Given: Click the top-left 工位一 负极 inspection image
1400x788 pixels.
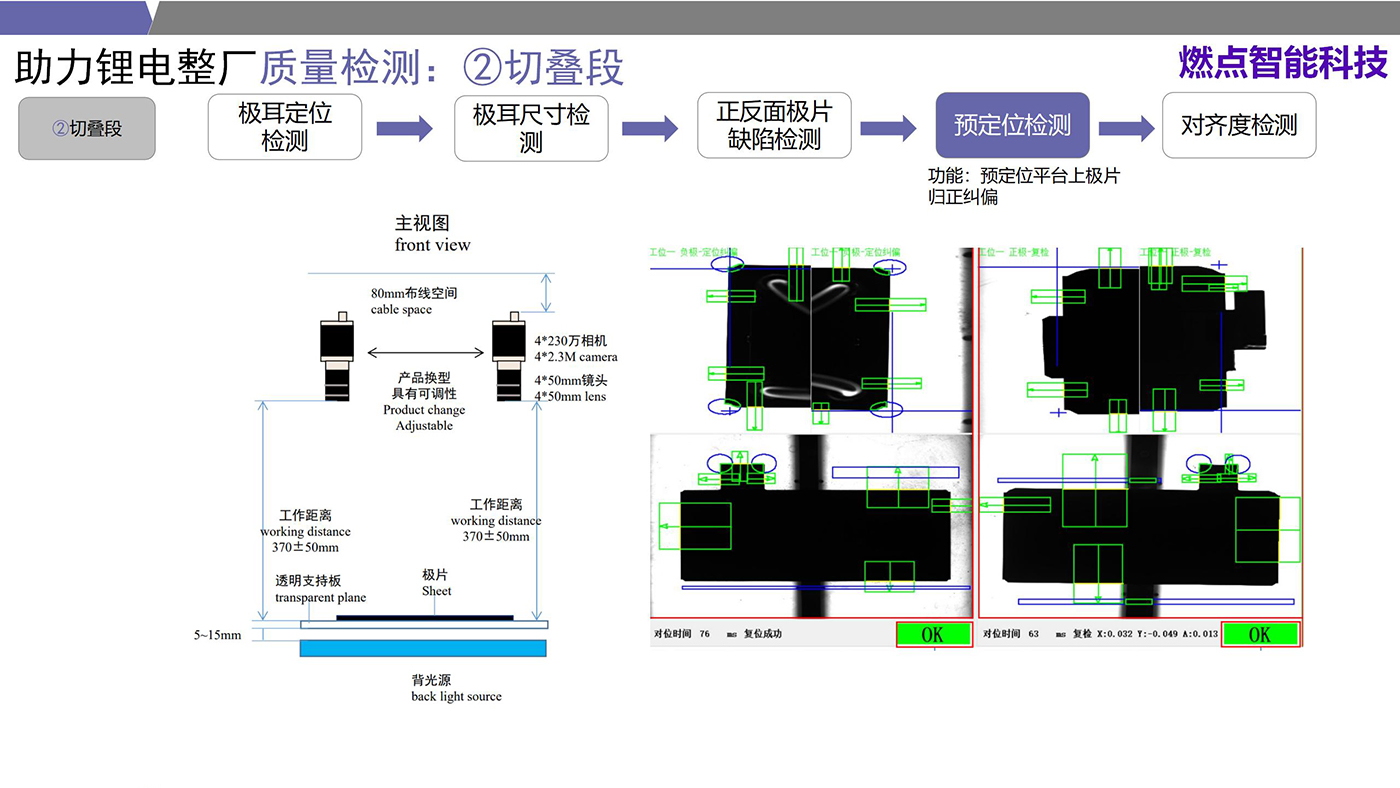Looking at the screenshot, I should (x=809, y=340).
